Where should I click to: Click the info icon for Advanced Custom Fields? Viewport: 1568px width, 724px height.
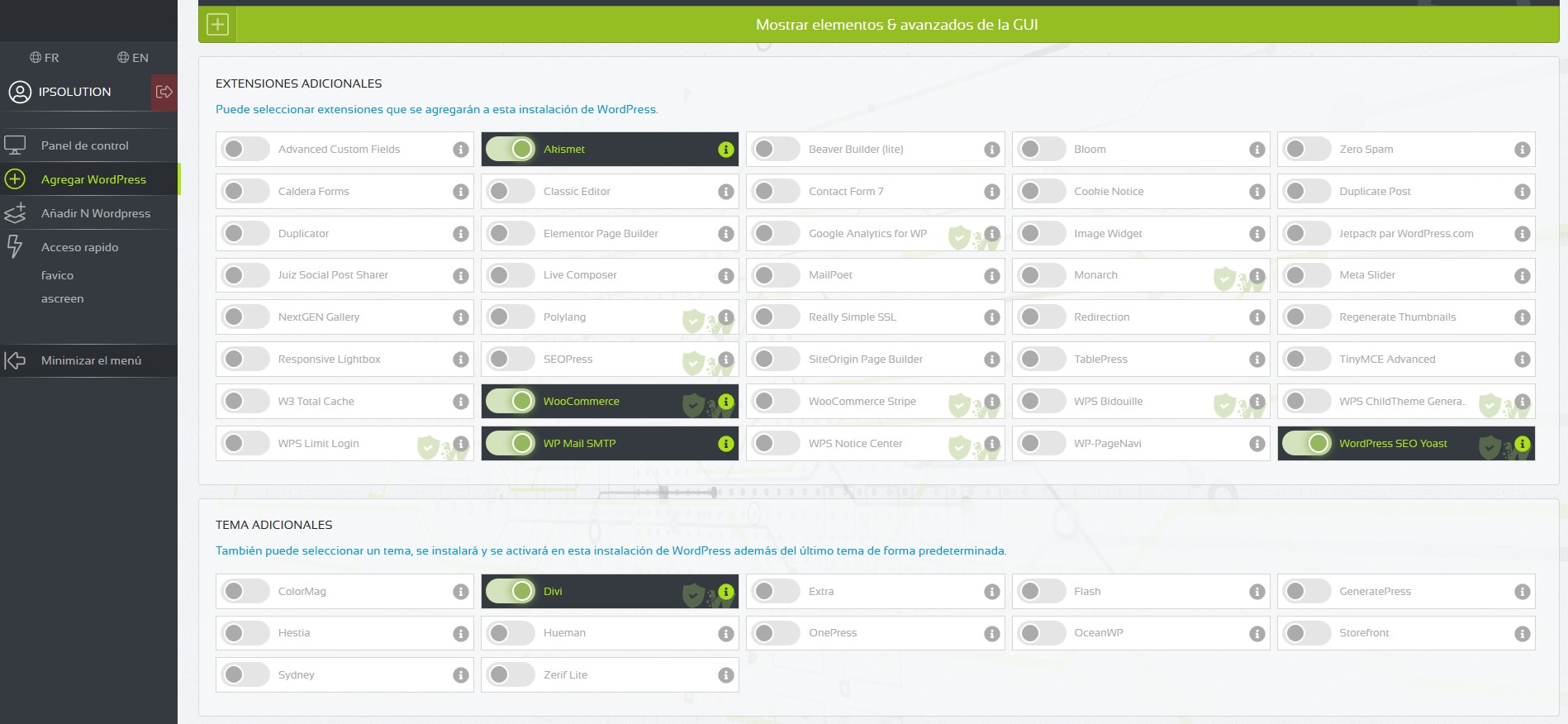click(461, 150)
